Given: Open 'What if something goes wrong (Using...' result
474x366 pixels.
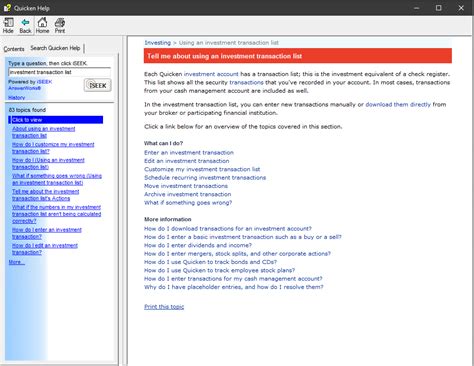Looking at the screenshot, I should 57,179.
